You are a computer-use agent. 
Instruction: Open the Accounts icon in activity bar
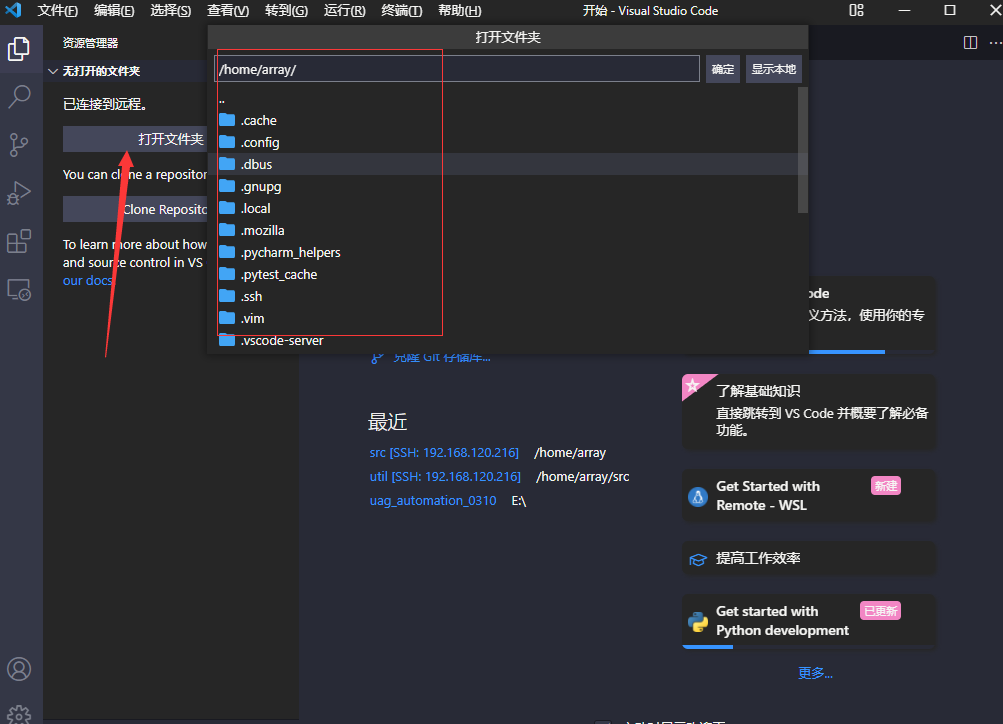pos(19,669)
